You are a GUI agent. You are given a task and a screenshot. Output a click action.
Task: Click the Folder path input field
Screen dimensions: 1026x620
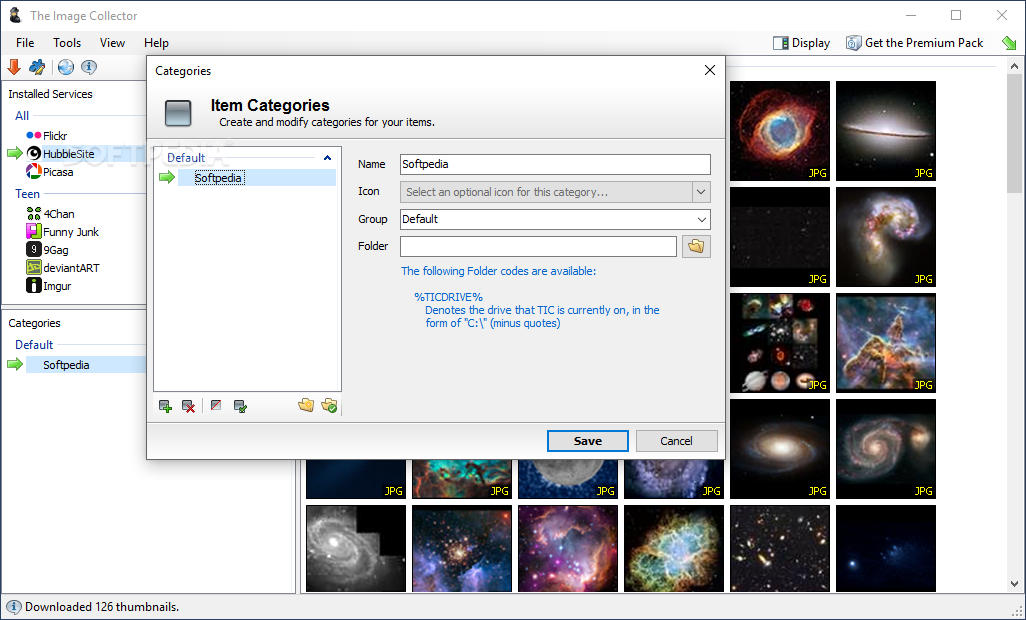pyautogui.click(x=538, y=247)
